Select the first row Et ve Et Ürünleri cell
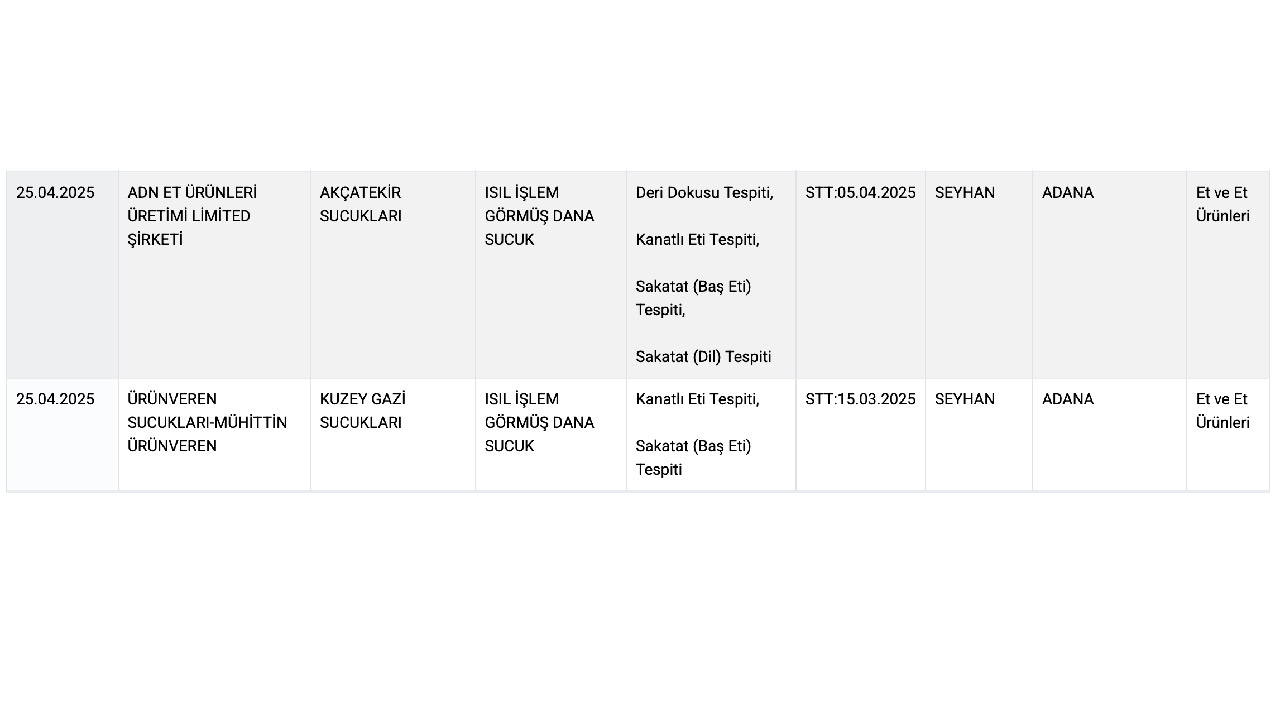 click(x=1228, y=275)
